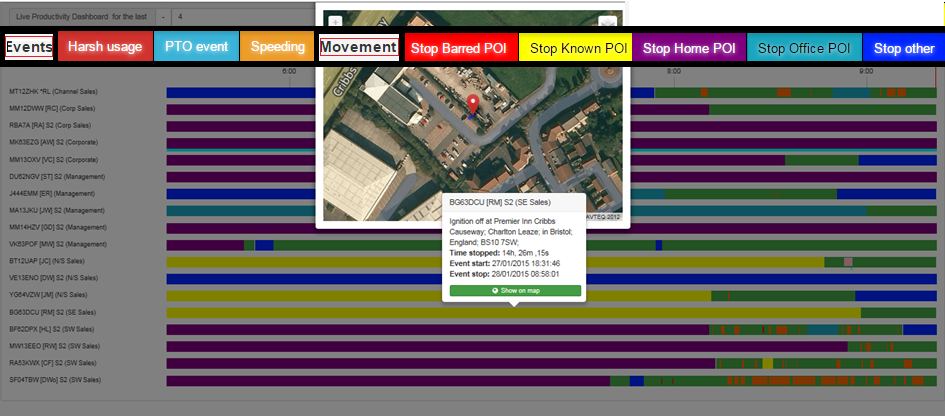Screen dimensions: 945x416
Task: Open the Movement heading tab
Action: (x=358, y=47)
